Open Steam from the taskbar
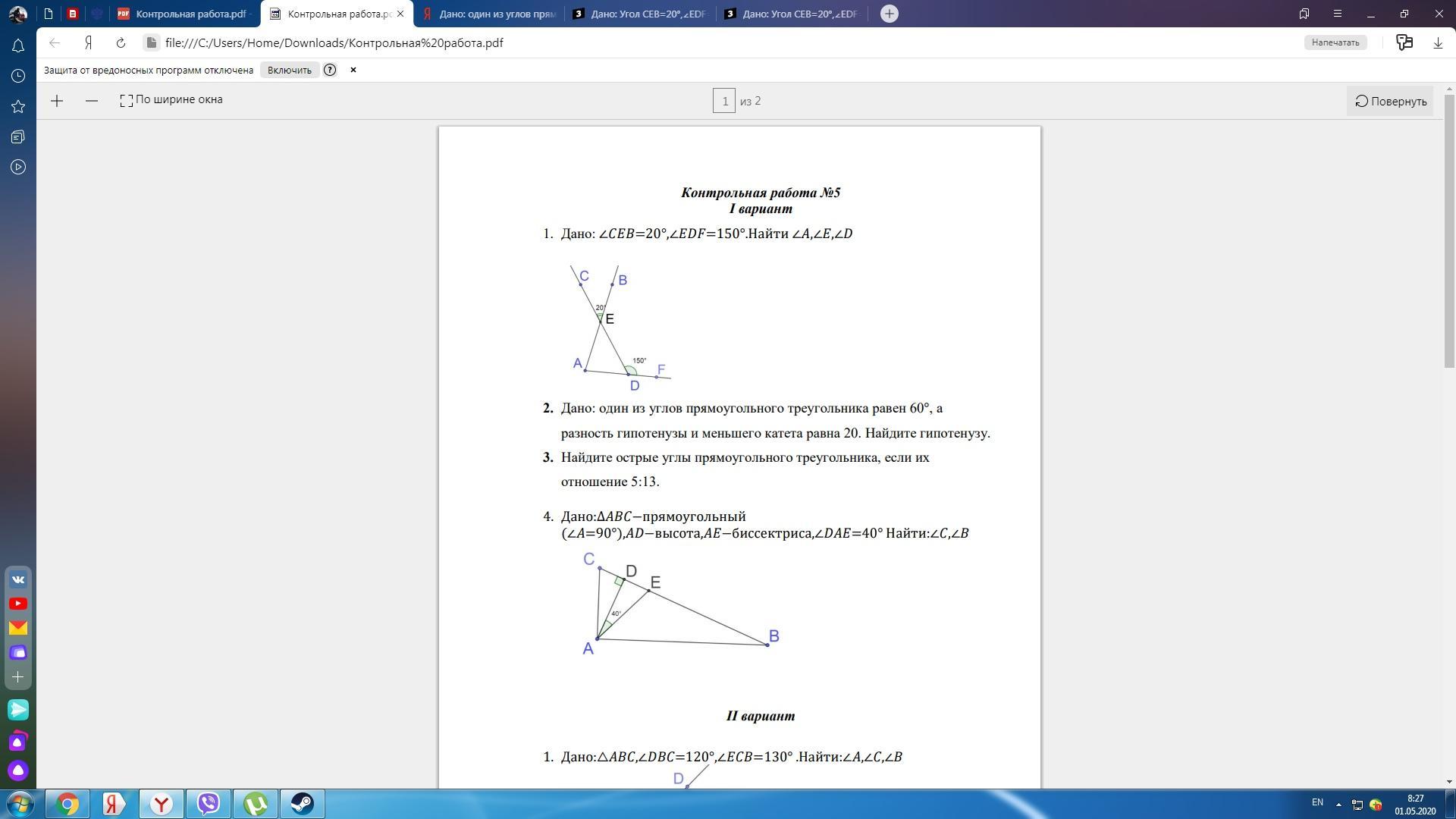 pyautogui.click(x=303, y=803)
